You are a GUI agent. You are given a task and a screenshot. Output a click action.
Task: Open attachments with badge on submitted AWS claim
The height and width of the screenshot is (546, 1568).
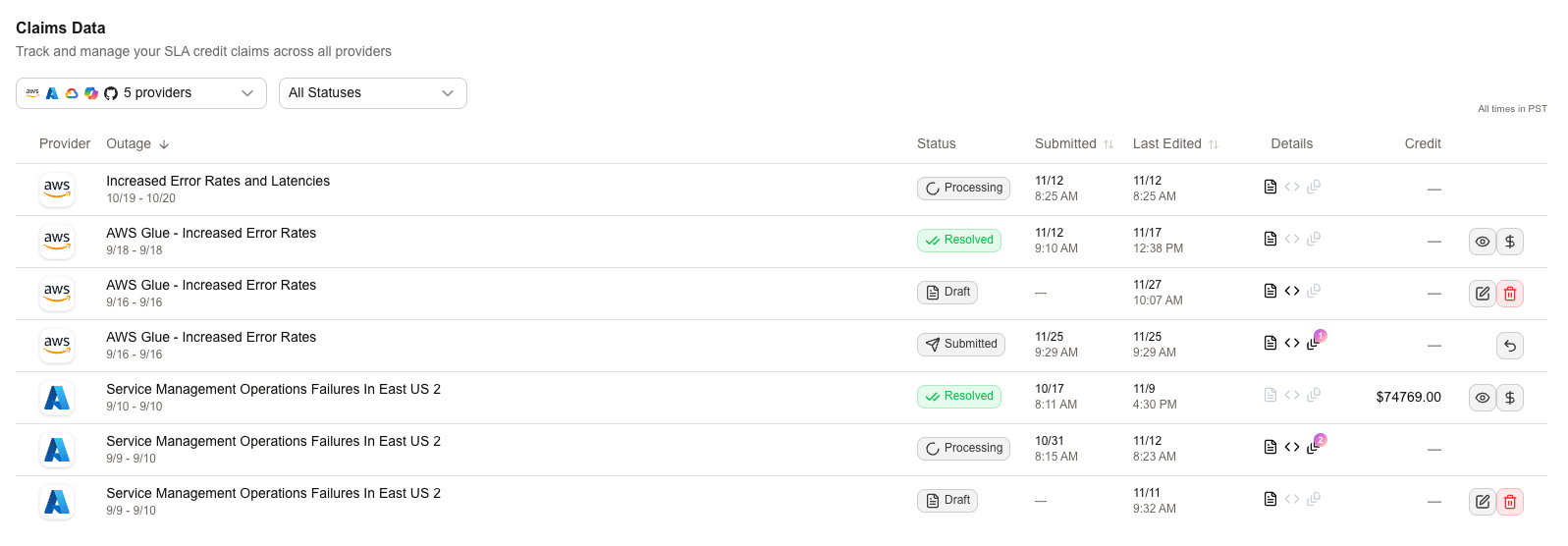point(1314,343)
